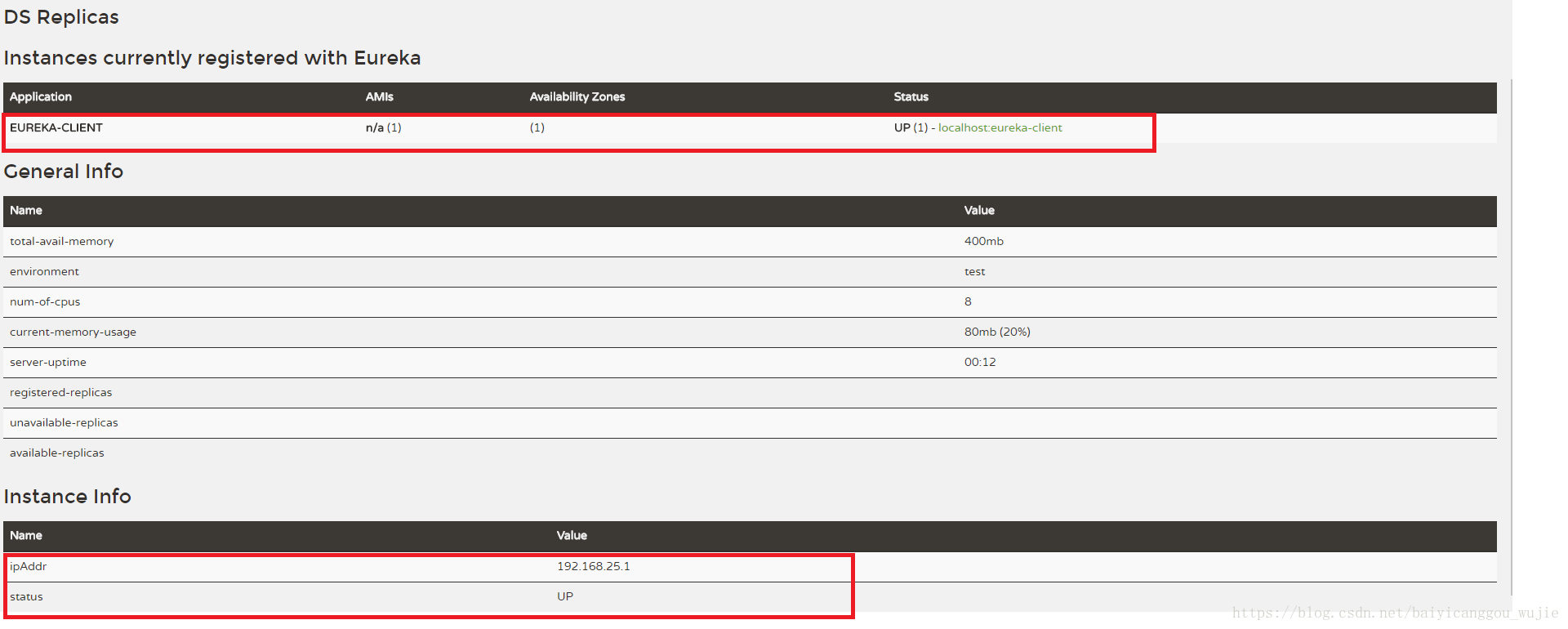Click the Availability Zones column header

tap(577, 96)
